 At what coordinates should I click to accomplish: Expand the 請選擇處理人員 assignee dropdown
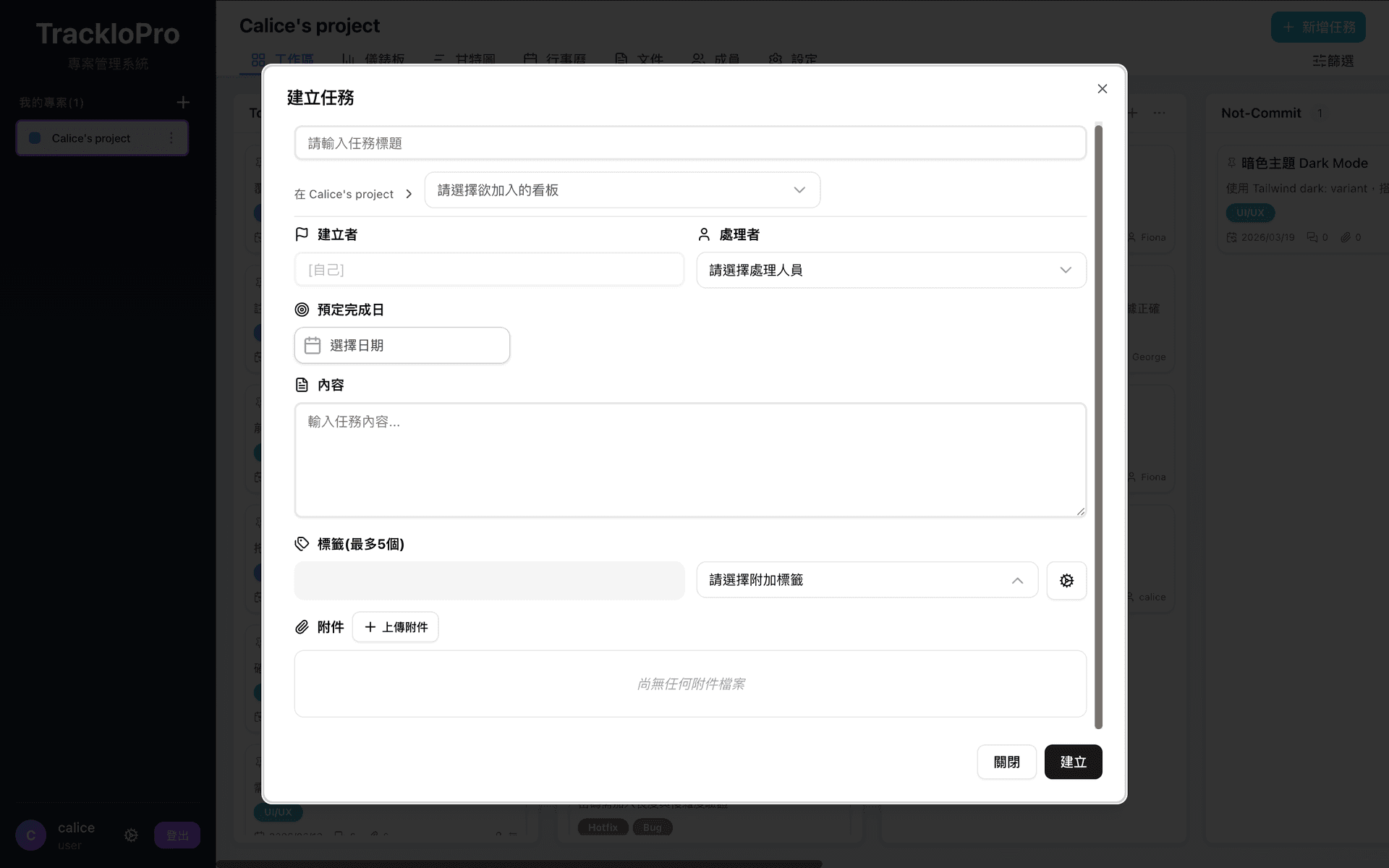(x=891, y=270)
